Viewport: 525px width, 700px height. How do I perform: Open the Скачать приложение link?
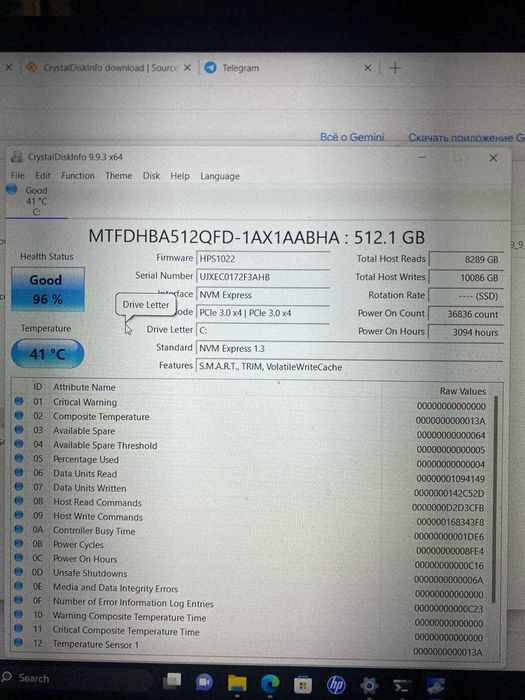tap(466, 138)
